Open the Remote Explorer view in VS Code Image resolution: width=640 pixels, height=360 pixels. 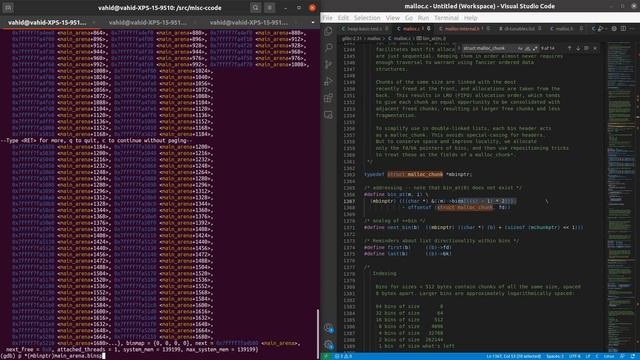tap(328, 115)
